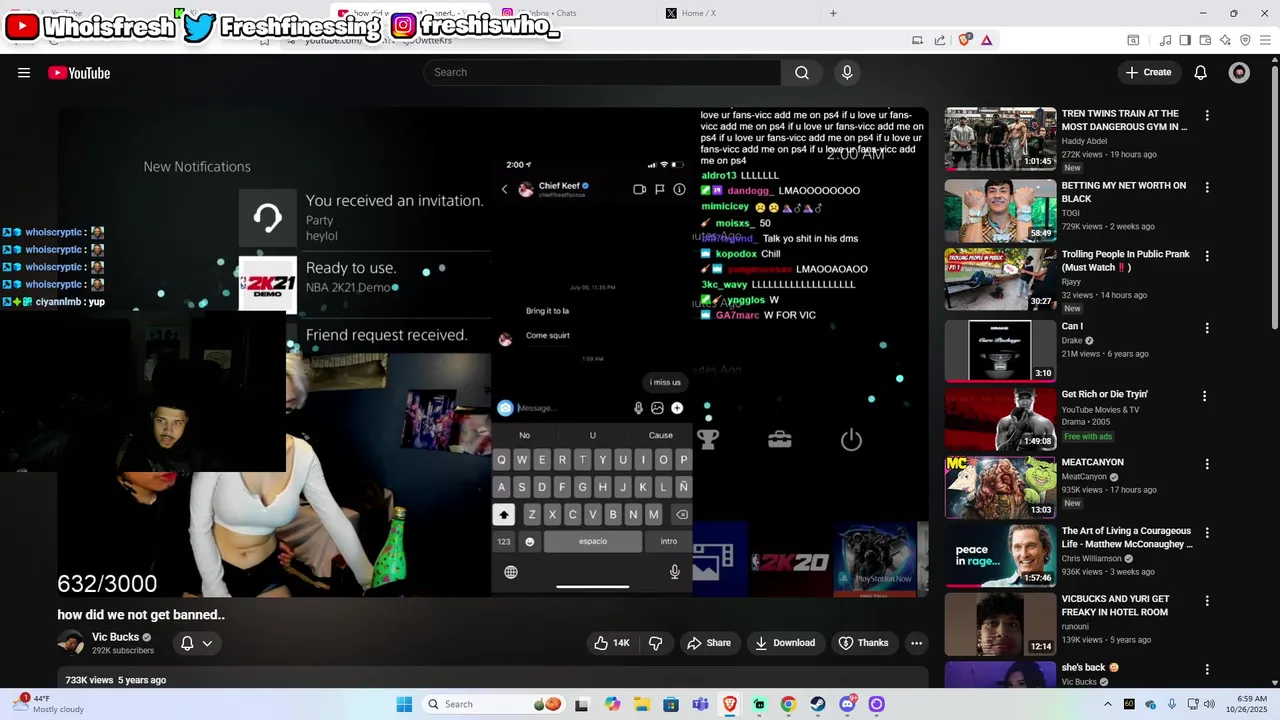This screenshot has width=1280, height=720.
Task: Open Trolling People In Public thumbnail
Action: click(x=1000, y=279)
